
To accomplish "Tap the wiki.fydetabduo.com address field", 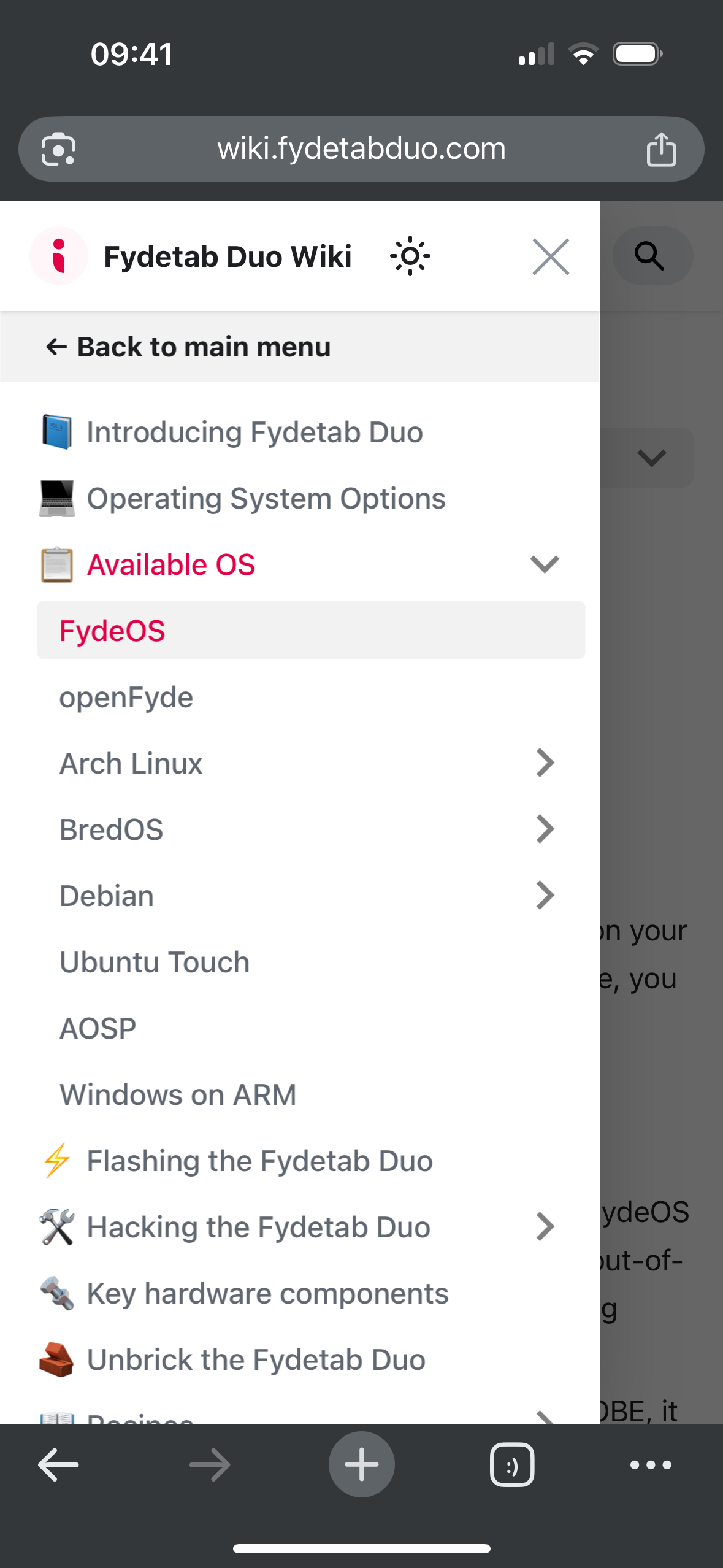I will point(361,149).
